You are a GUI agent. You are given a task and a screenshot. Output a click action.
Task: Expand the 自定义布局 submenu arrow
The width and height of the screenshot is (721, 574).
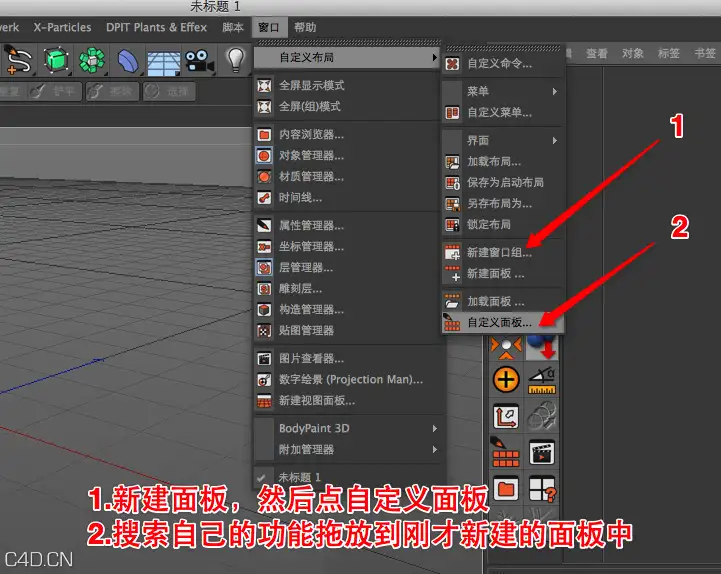coord(434,57)
